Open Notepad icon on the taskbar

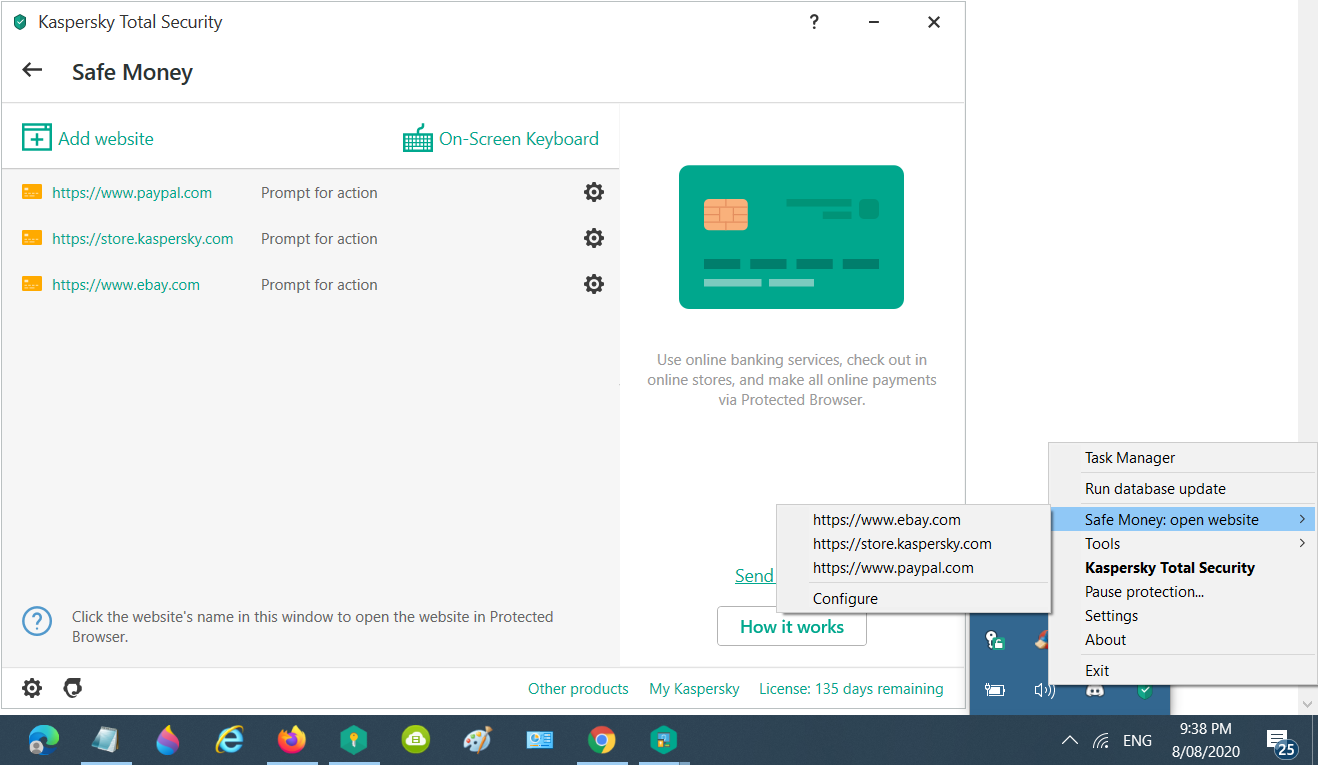[x=106, y=740]
